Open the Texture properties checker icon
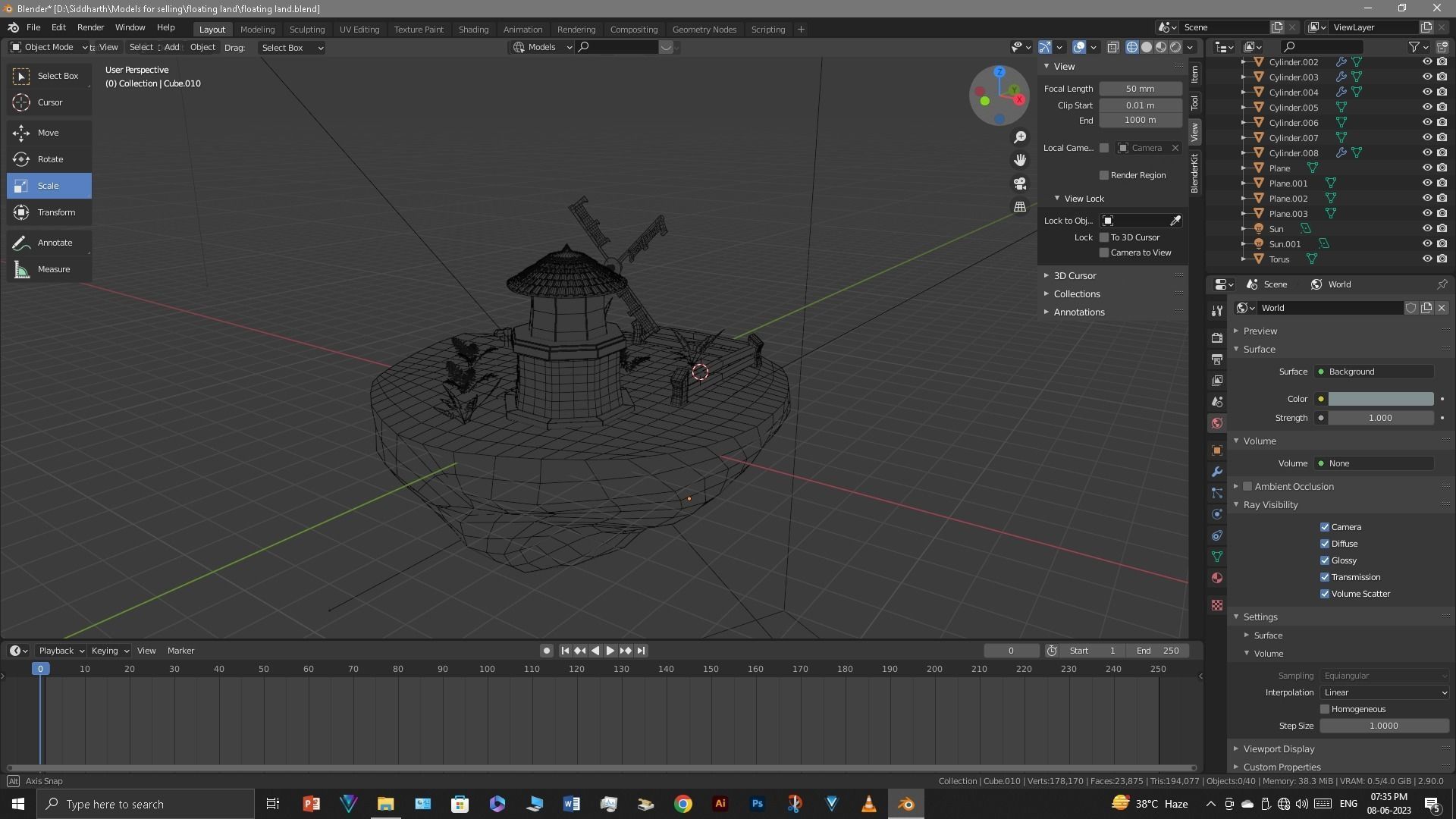1456x819 pixels. pos(1217,605)
